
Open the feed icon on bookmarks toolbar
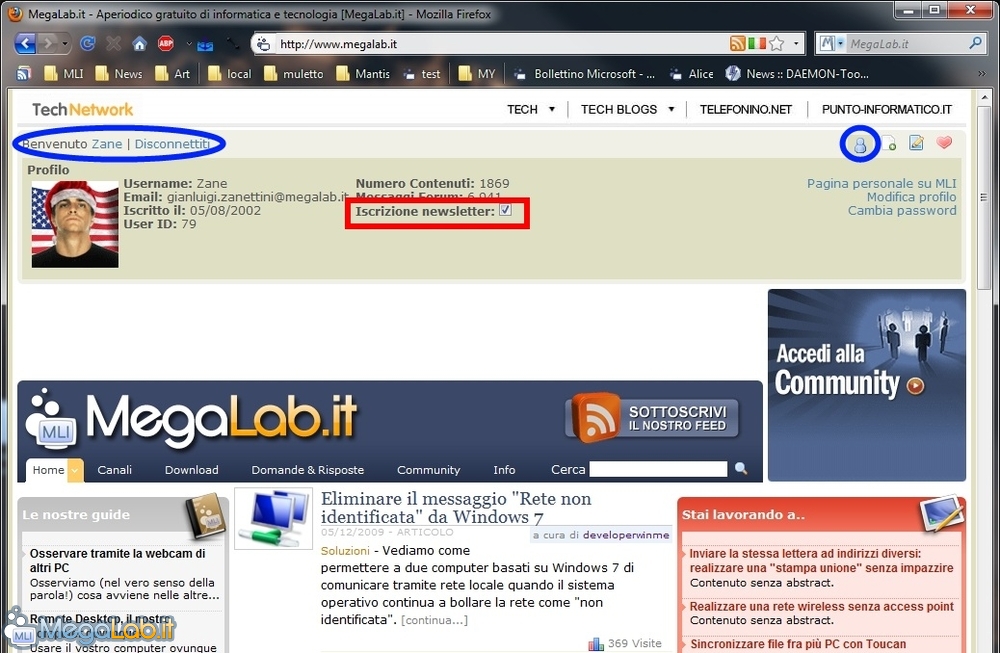pyautogui.click(x=24, y=73)
